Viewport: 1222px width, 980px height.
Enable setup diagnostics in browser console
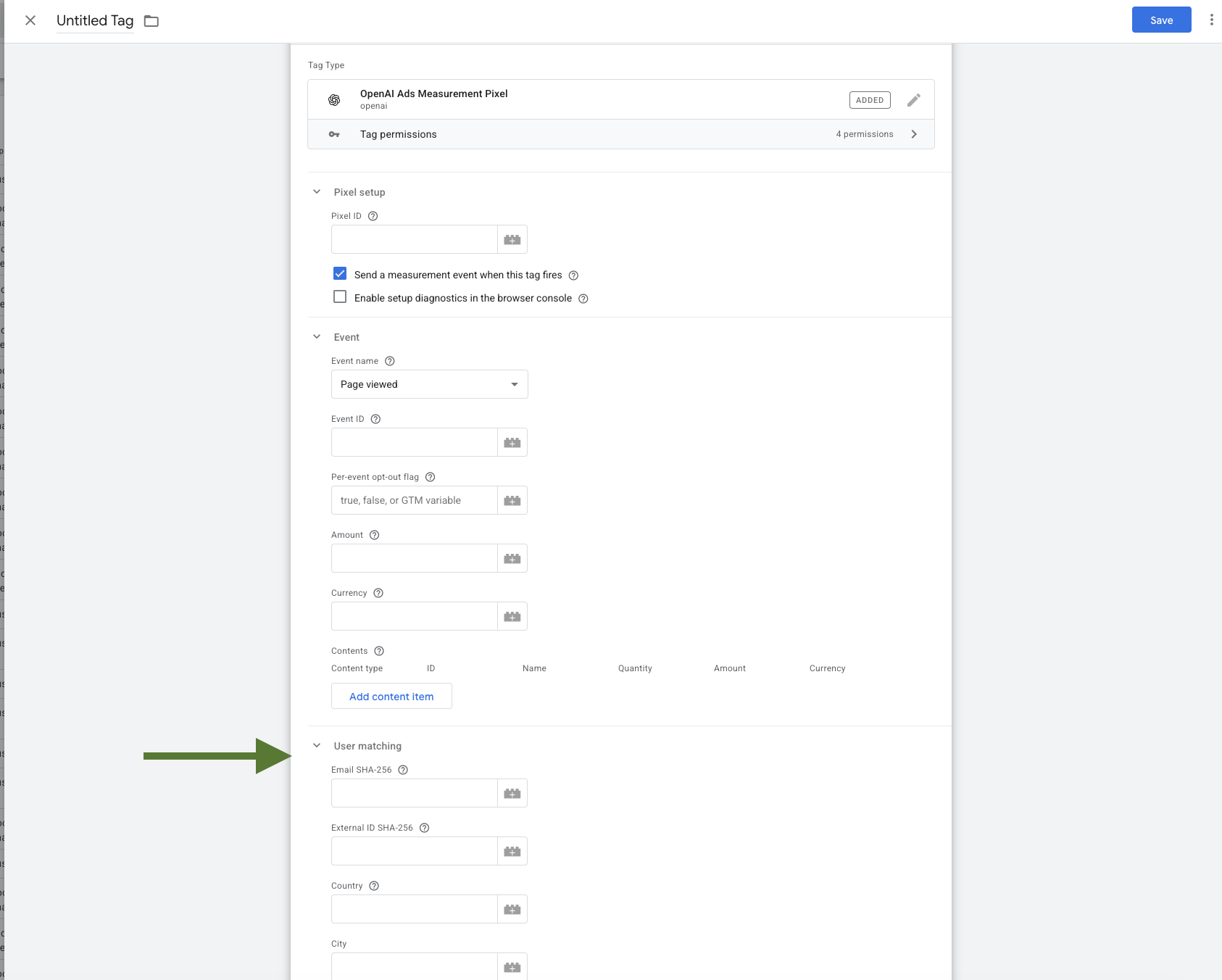pyautogui.click(x=340, y=297)
